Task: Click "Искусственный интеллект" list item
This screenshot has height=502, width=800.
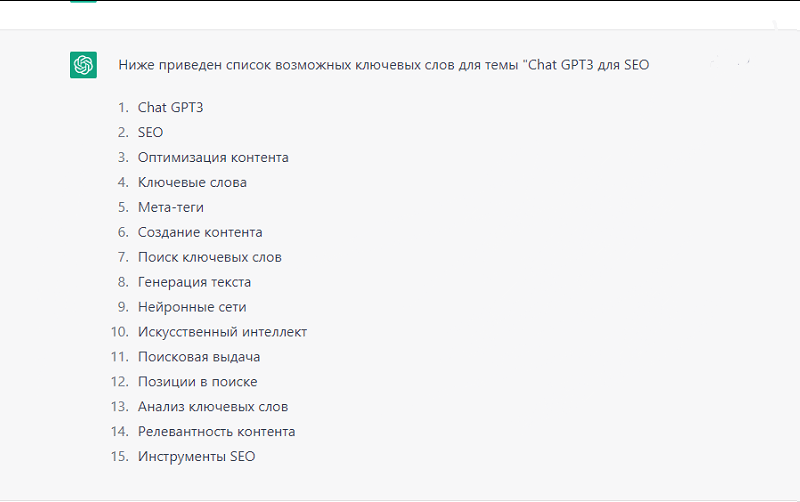Action: click(x=222, y=332)
